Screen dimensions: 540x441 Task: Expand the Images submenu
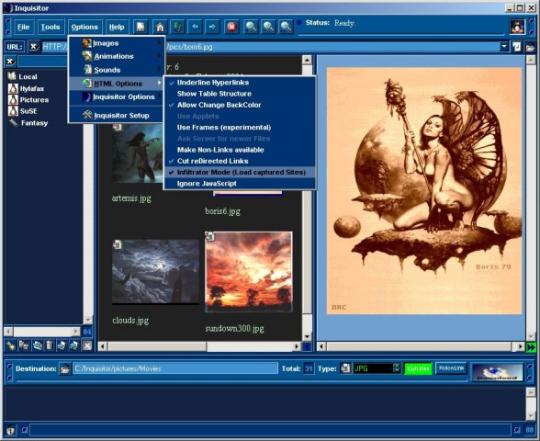116,43
